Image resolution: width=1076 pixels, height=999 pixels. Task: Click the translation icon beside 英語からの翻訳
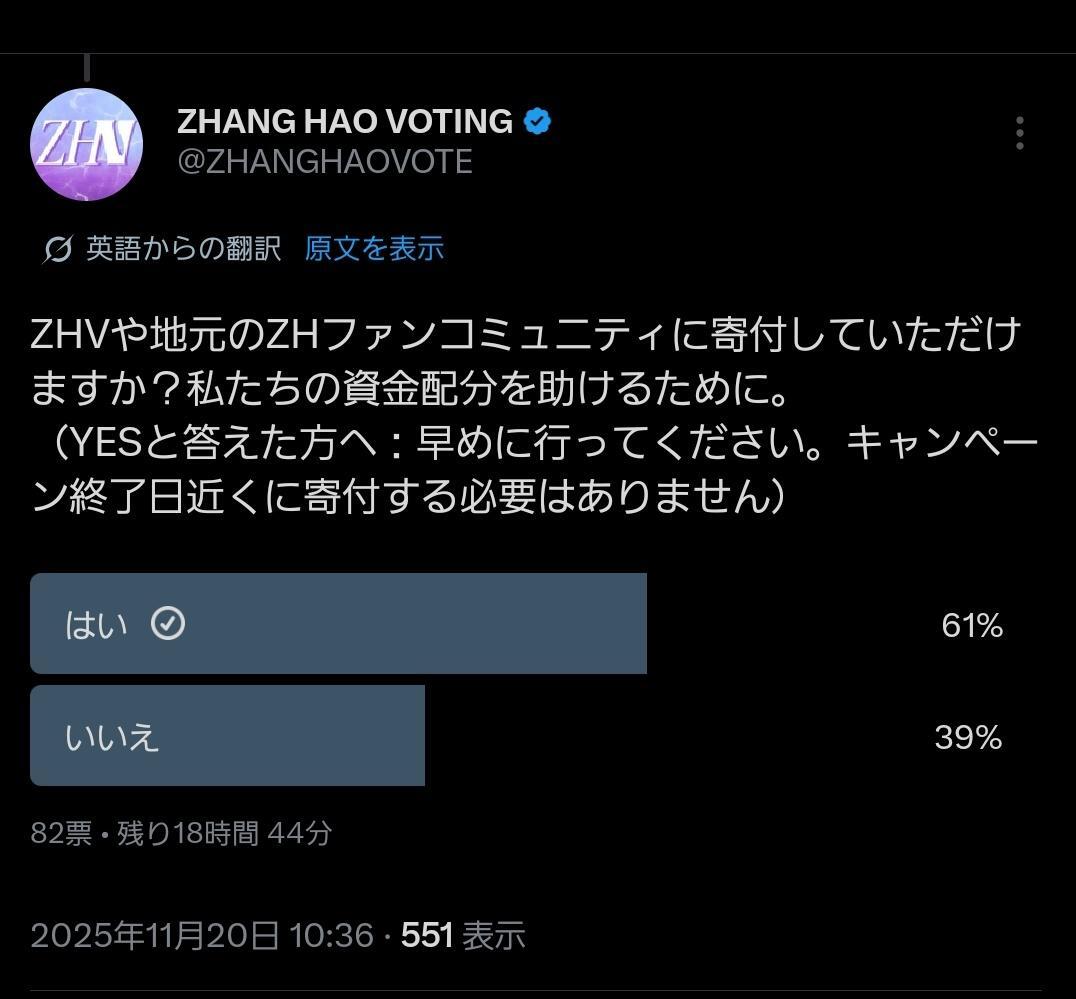58,249
